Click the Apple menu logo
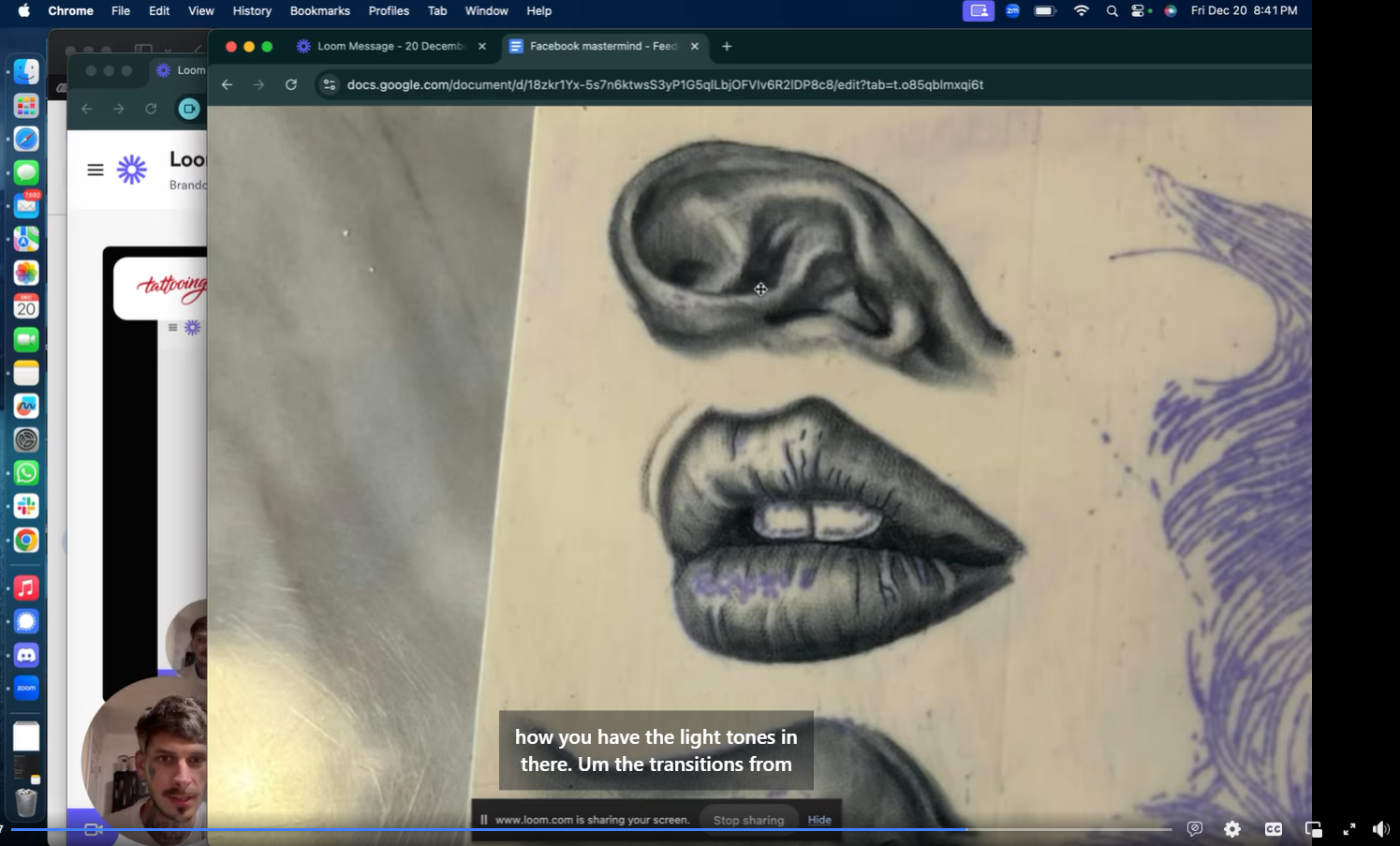Image resolution: width=1400 pixels, height=846 pixels. click(x=24, y=11)
